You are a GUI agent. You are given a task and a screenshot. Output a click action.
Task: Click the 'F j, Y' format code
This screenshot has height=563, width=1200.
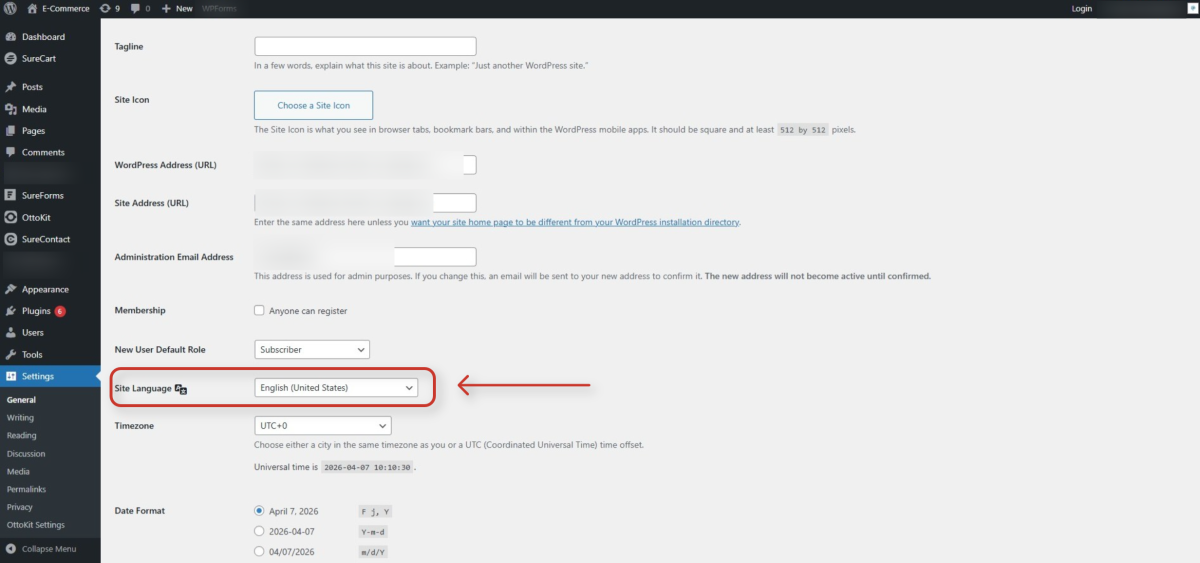(x=375, y=511)
